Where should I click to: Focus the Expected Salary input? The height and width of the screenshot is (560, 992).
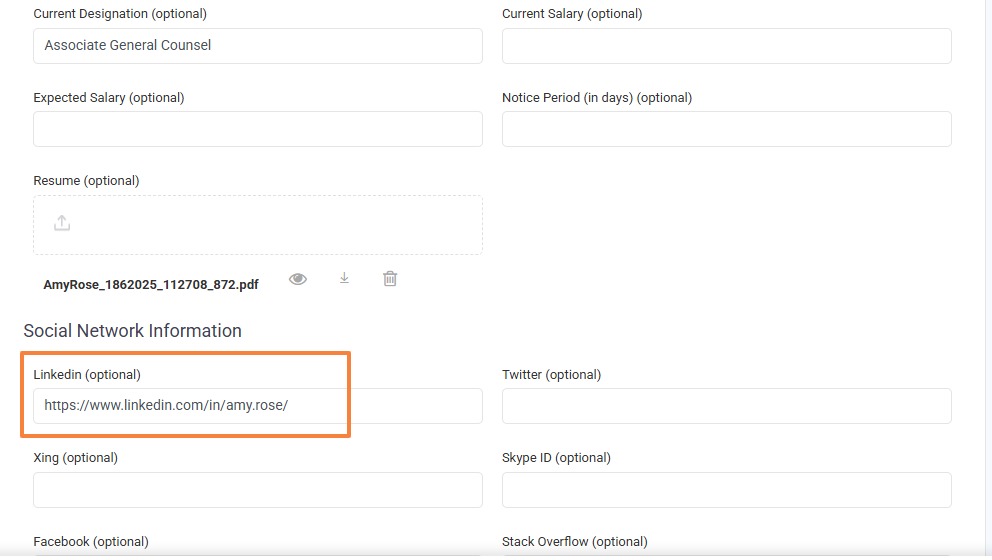pyautogui.click(x=258, y=129)
